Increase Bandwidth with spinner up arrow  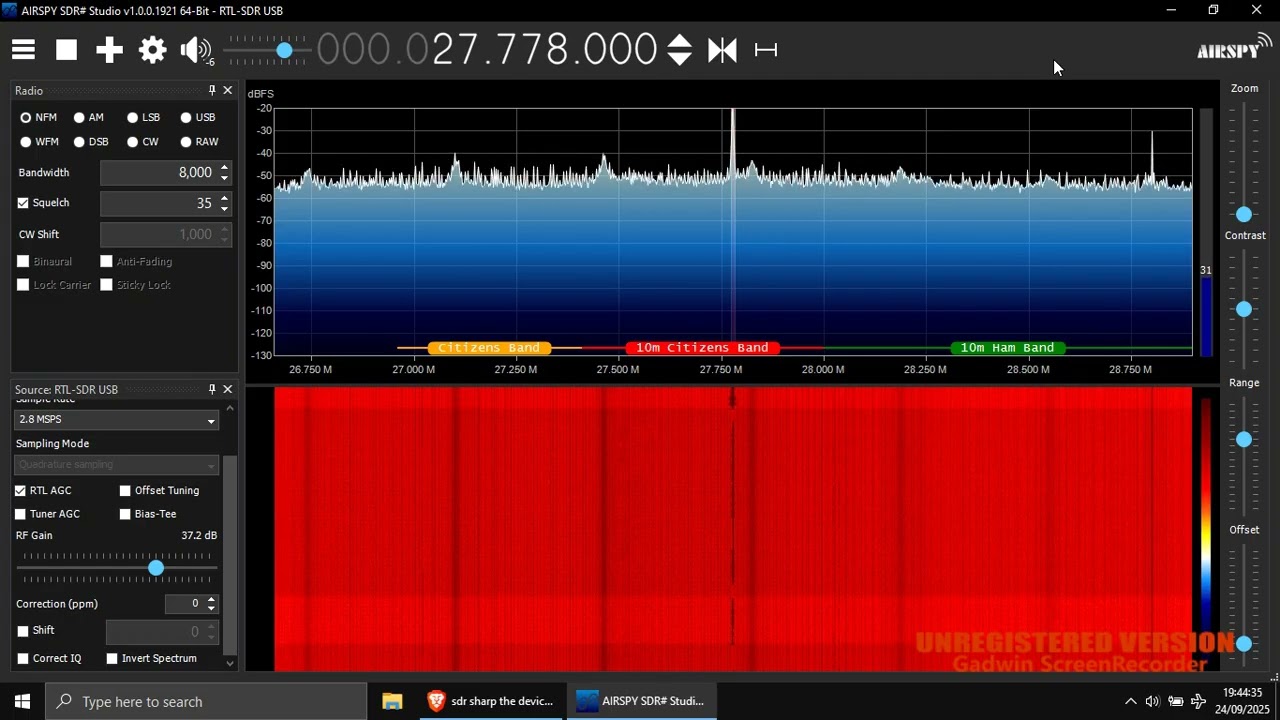[224, 167]
